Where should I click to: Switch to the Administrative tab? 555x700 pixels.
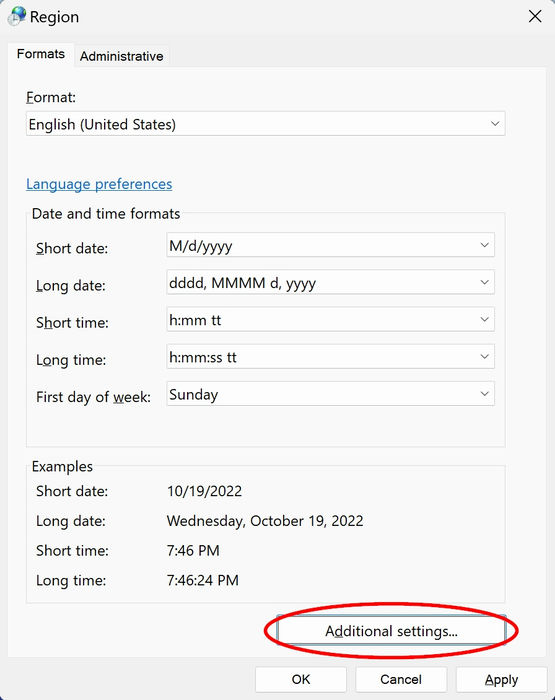click(x=121, y=56)
